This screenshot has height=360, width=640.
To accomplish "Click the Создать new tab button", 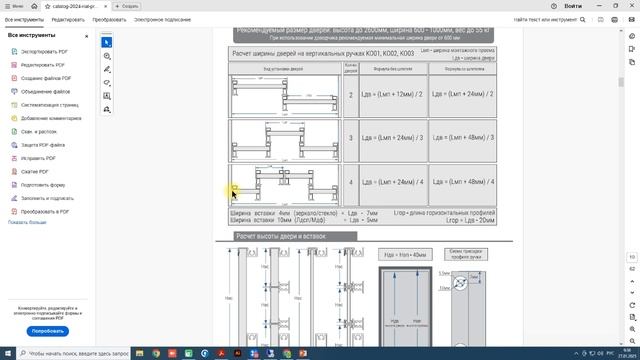I will click(x=127, y=7).
